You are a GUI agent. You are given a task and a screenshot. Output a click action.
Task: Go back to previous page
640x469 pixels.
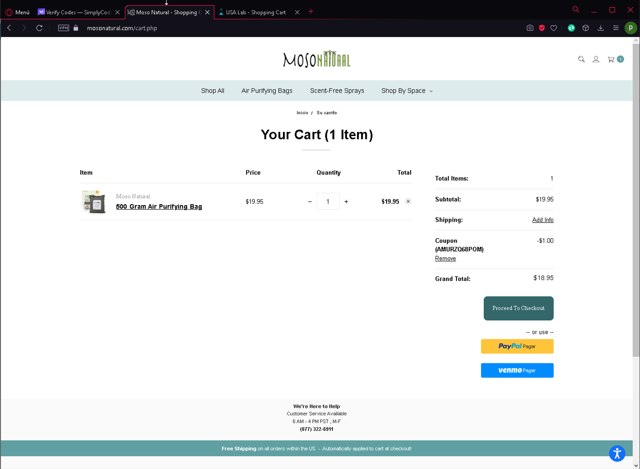(9, 28)
